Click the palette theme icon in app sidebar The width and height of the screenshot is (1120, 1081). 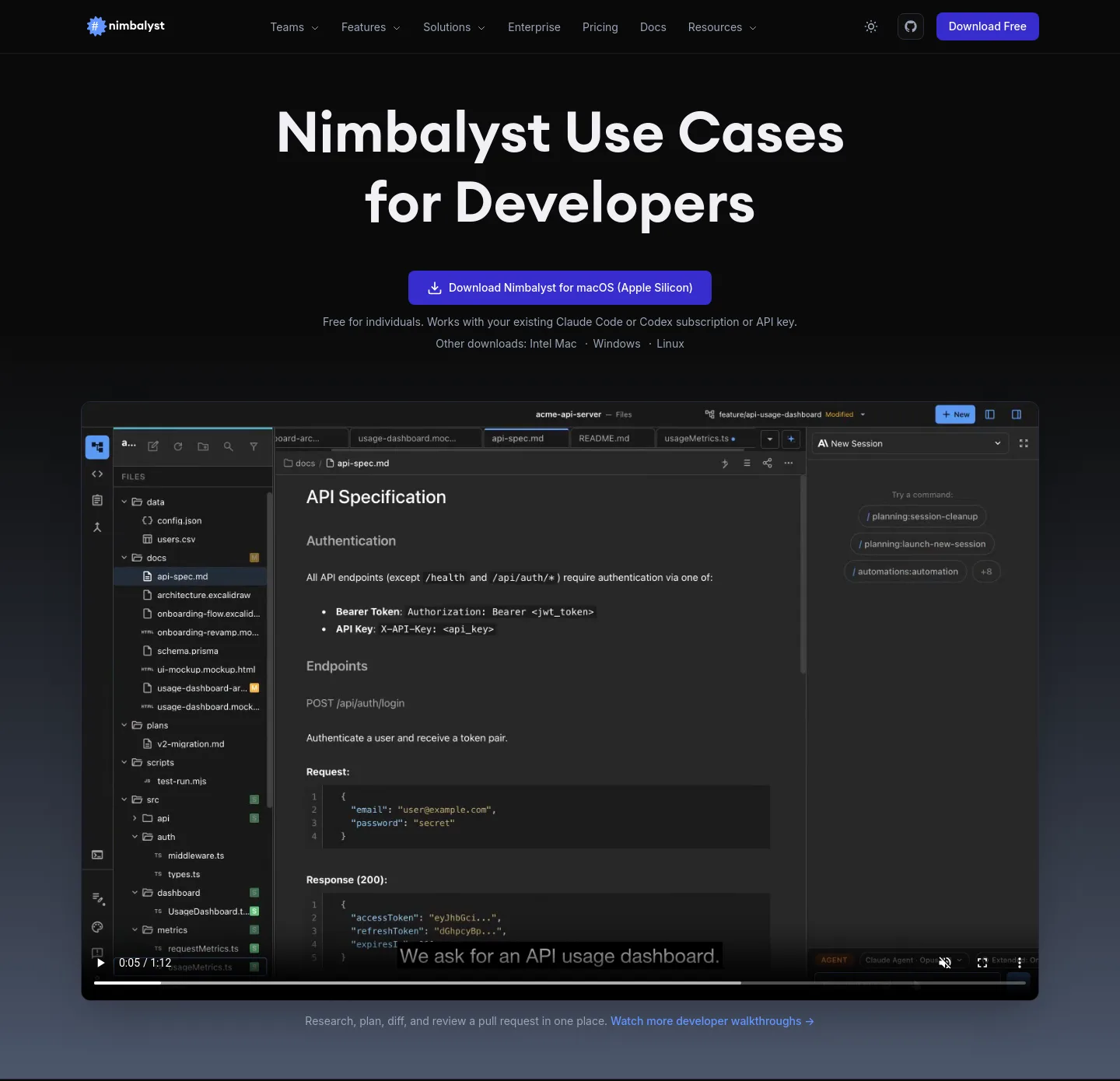[x=97, y=927]
